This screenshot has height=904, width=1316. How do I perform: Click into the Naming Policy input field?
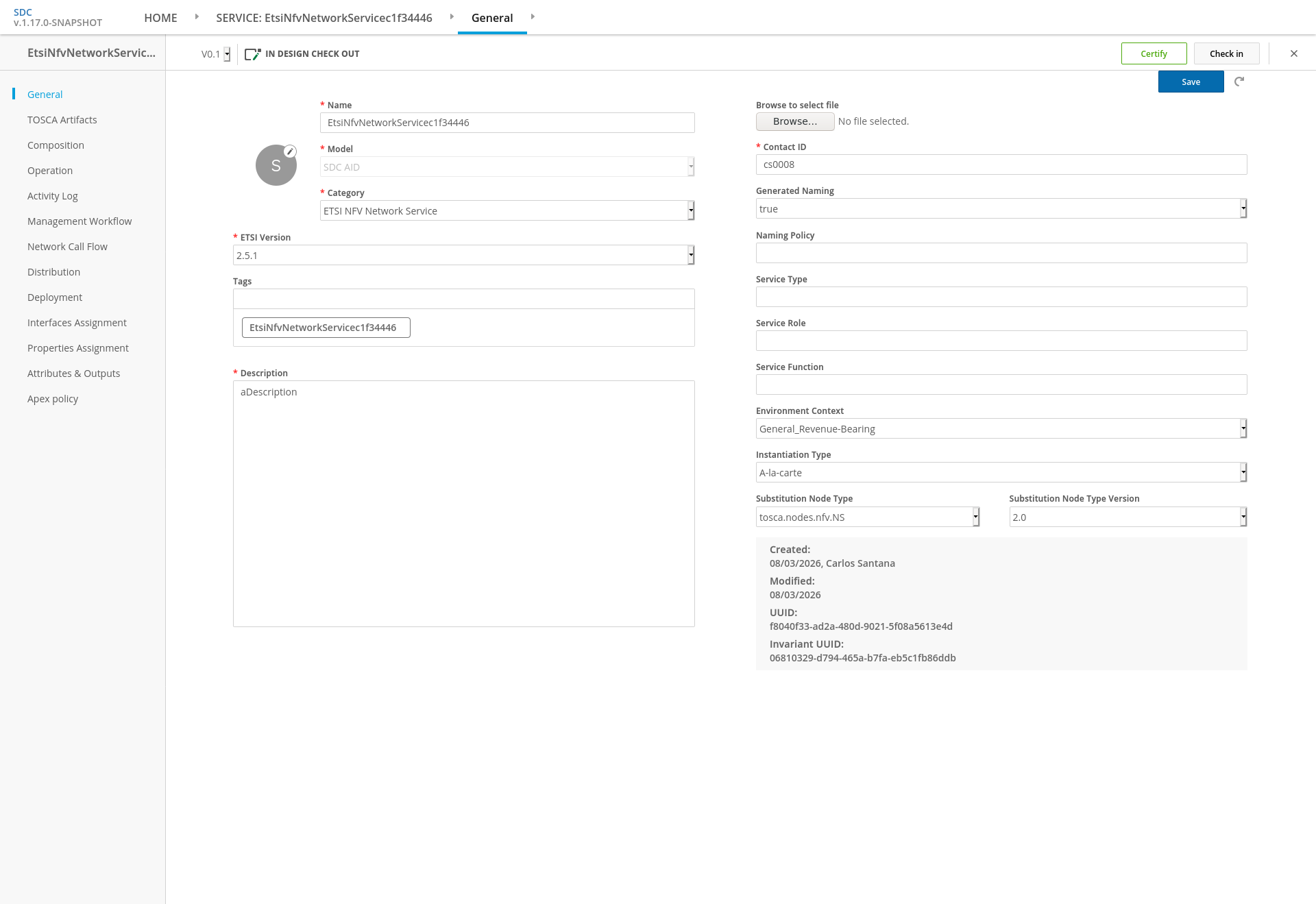pos(1001,253)
